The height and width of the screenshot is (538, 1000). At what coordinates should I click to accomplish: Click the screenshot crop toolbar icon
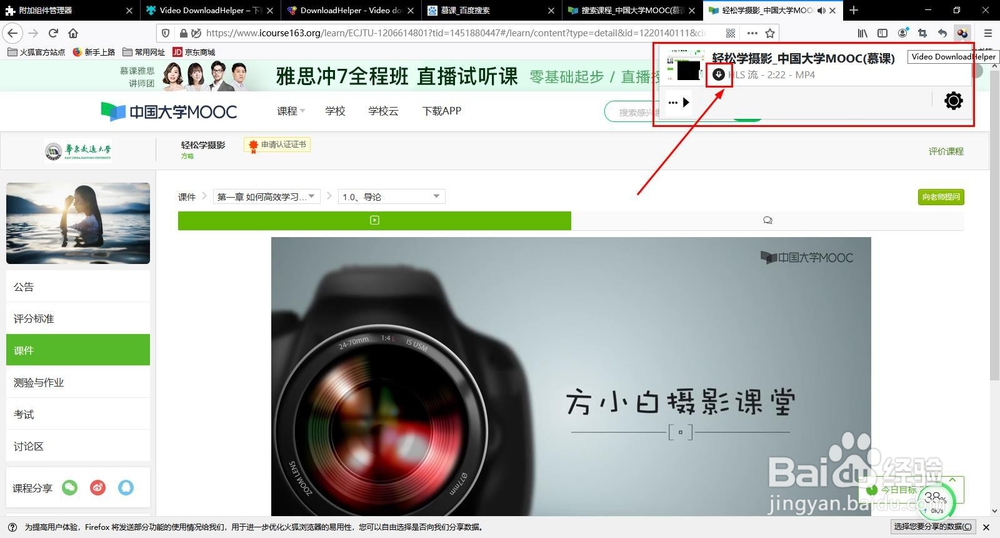coord(922,33)
